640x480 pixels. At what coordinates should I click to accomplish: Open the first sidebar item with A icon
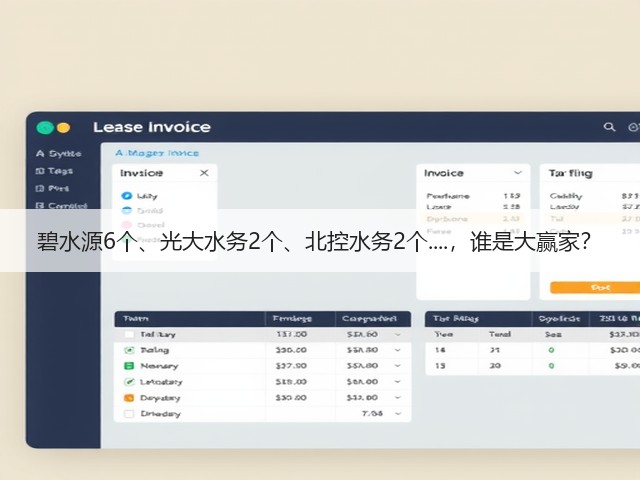coord(59,153)
